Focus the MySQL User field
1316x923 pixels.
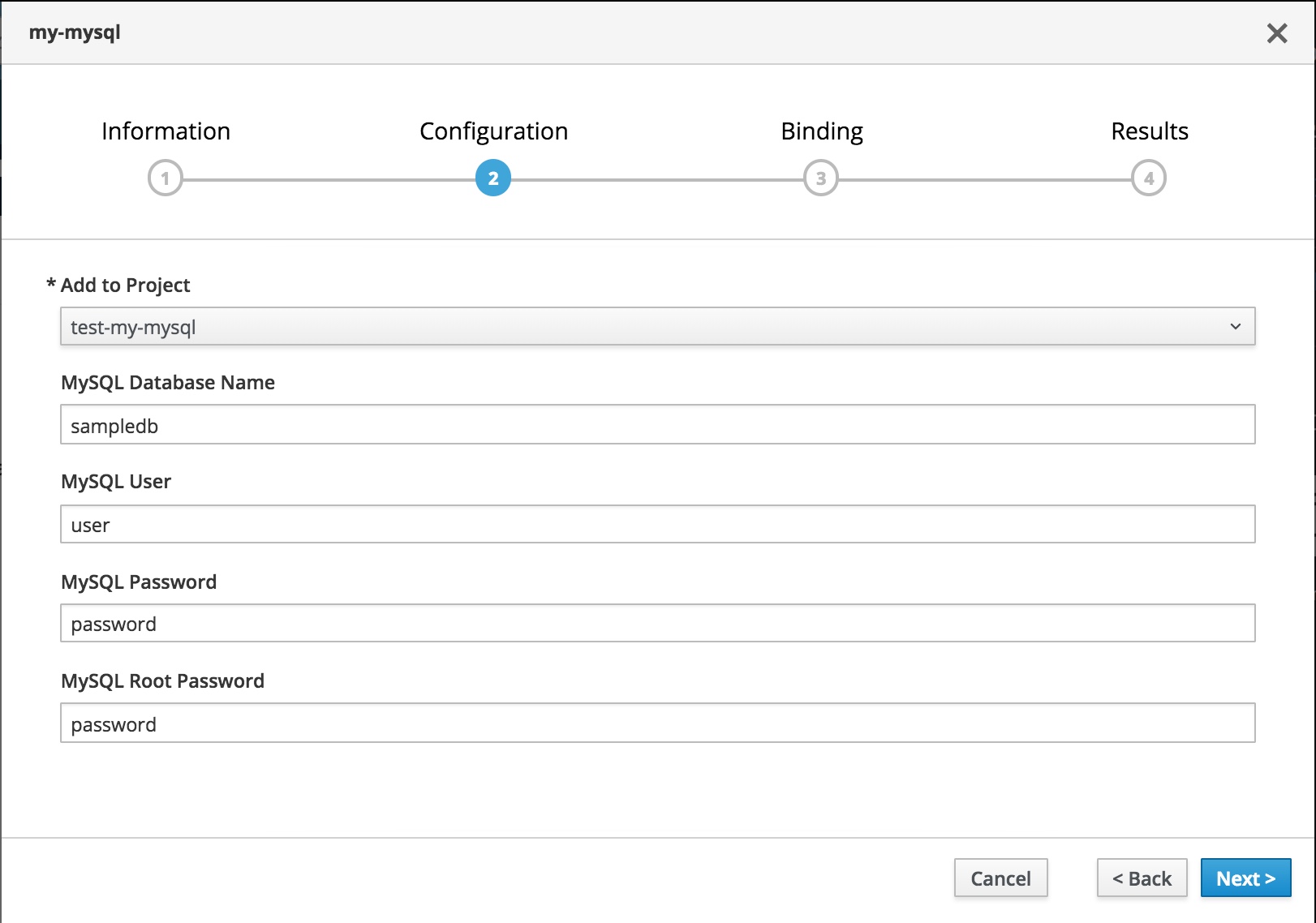point(658,524)
